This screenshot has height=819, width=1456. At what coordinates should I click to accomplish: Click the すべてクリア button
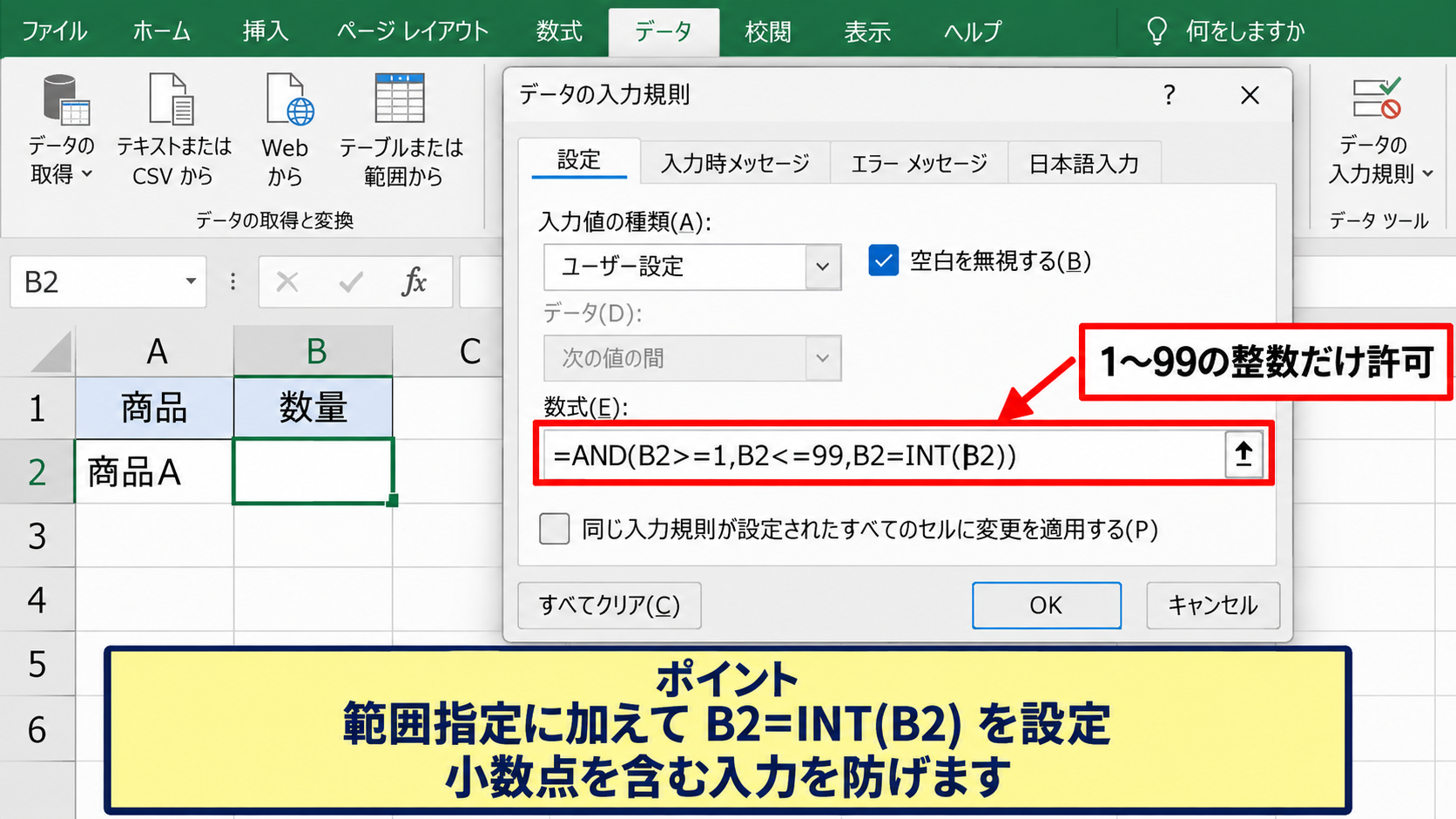coord(610,606)
